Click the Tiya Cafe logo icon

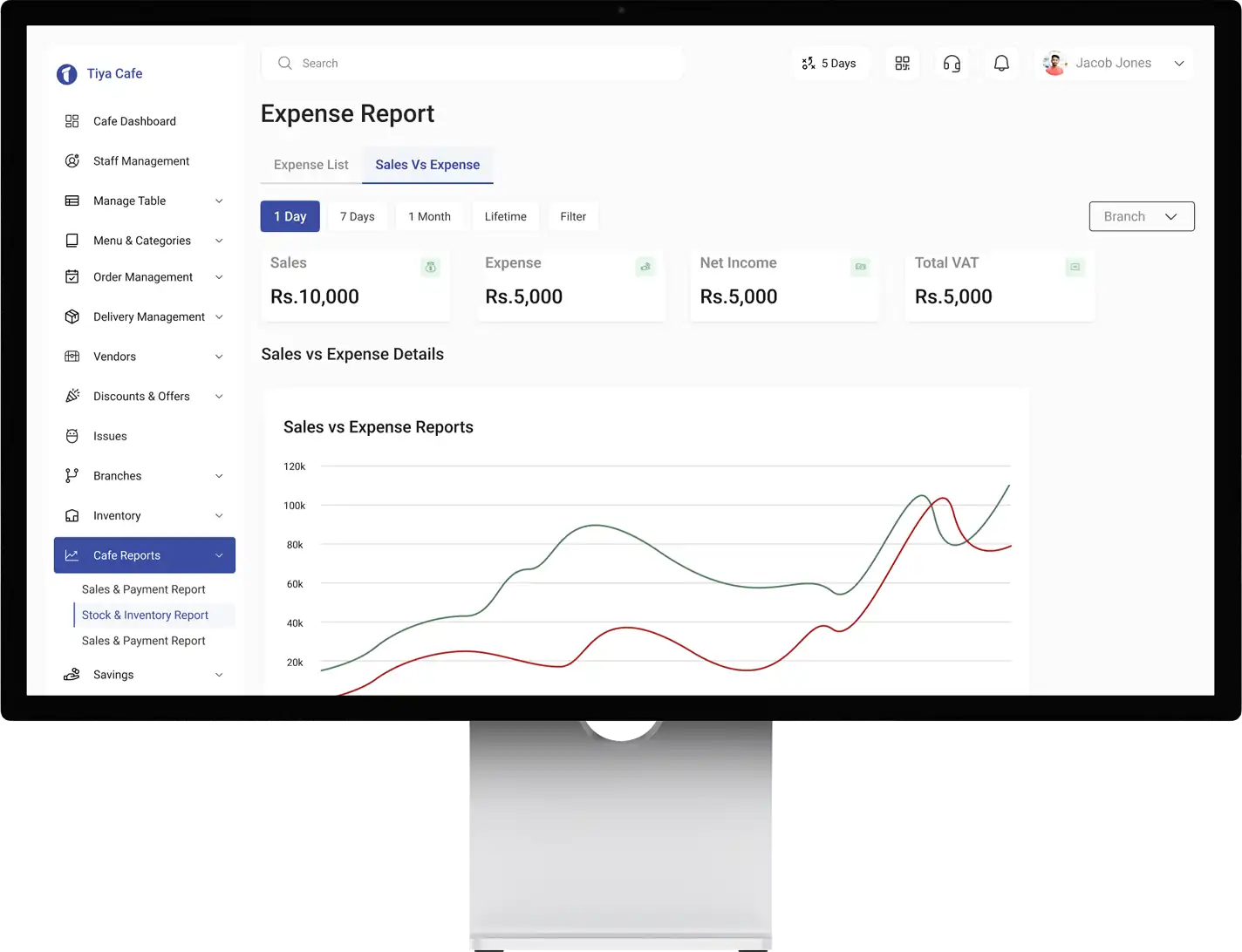coord(67,74)
